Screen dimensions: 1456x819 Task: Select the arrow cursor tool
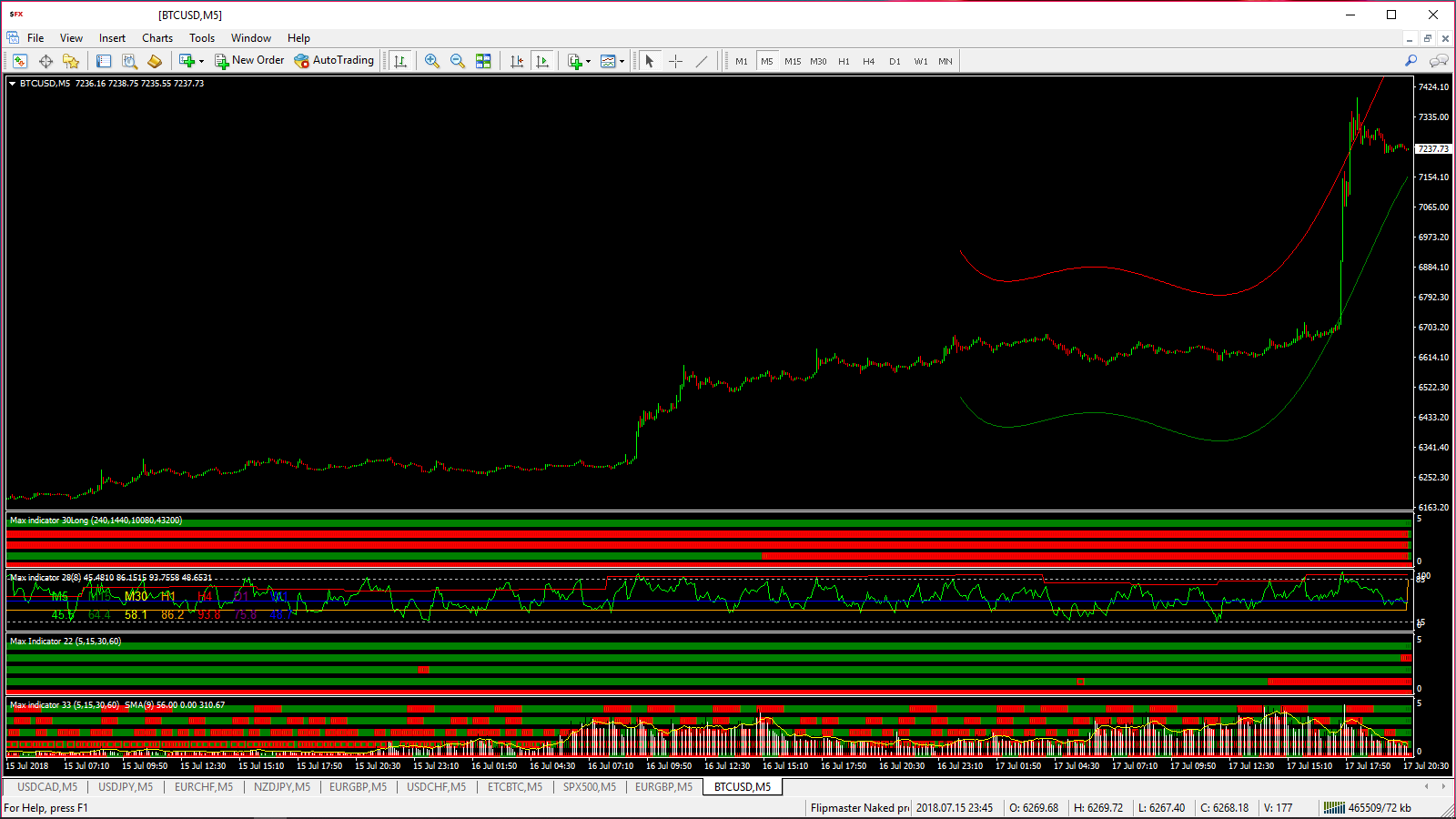click(x=650, y=61)
